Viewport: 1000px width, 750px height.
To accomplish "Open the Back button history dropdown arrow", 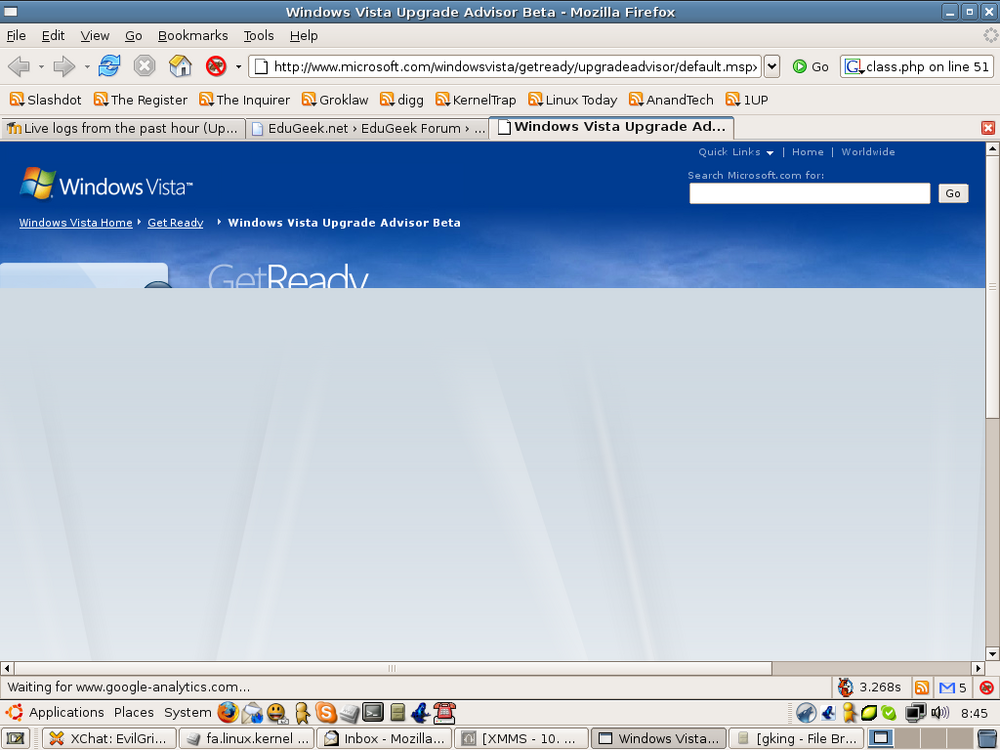I will click(41, 66).
